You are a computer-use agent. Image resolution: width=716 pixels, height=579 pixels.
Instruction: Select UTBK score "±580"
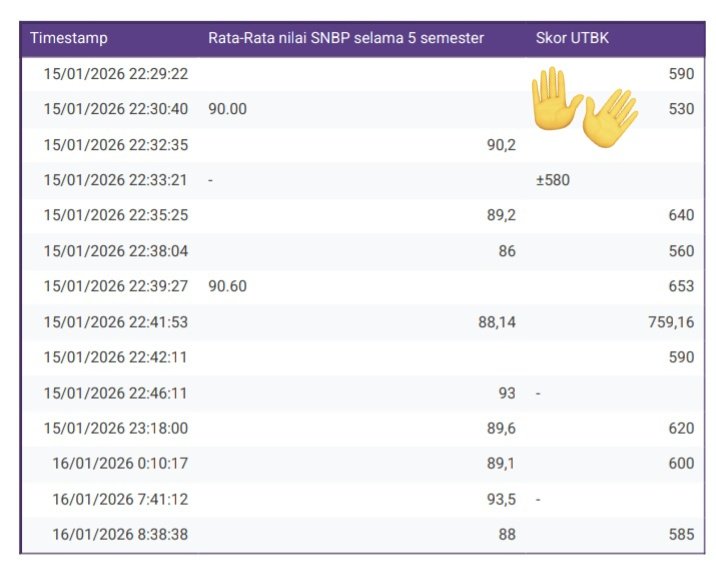tap(553, 180)
